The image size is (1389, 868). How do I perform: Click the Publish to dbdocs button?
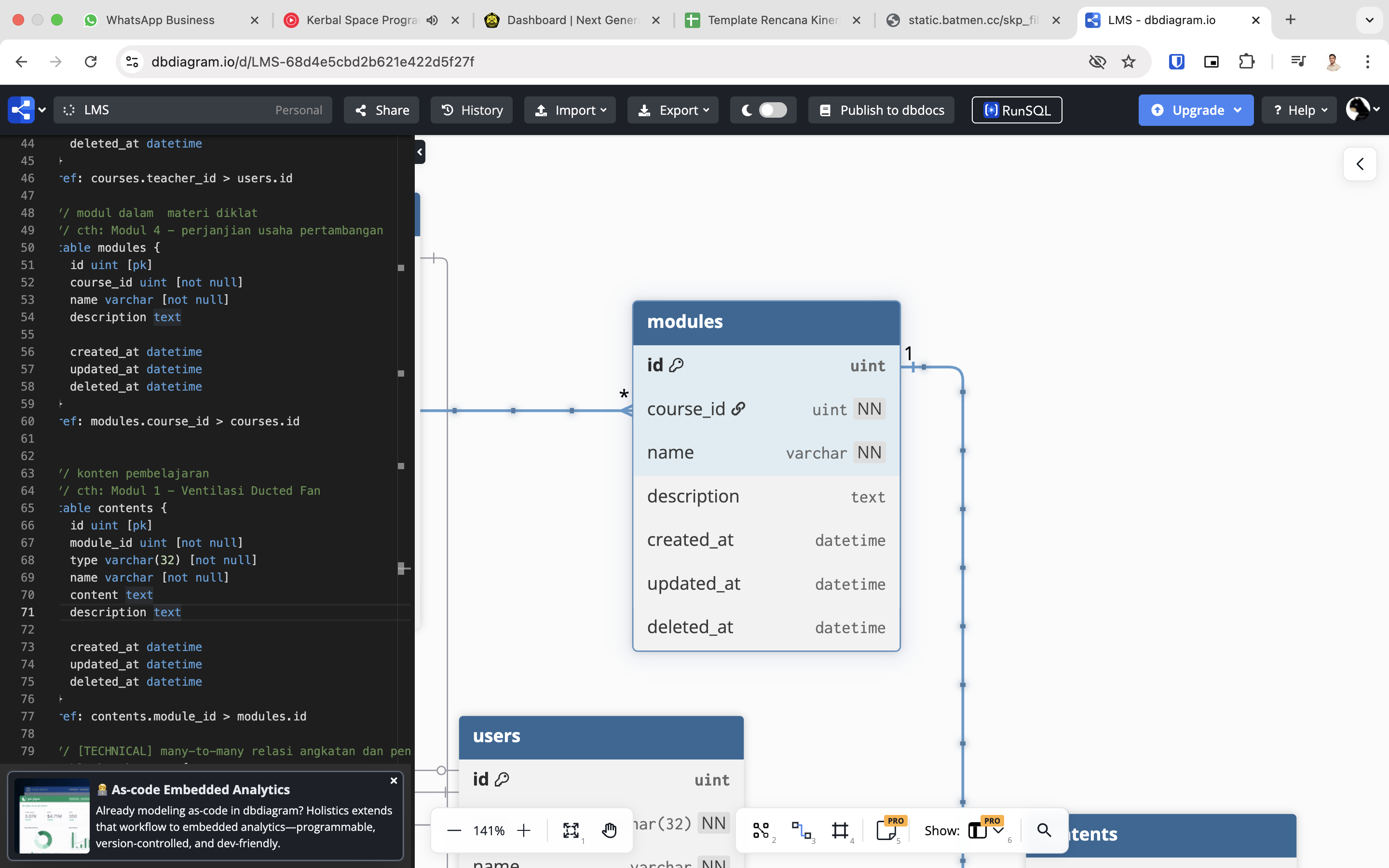881,110
